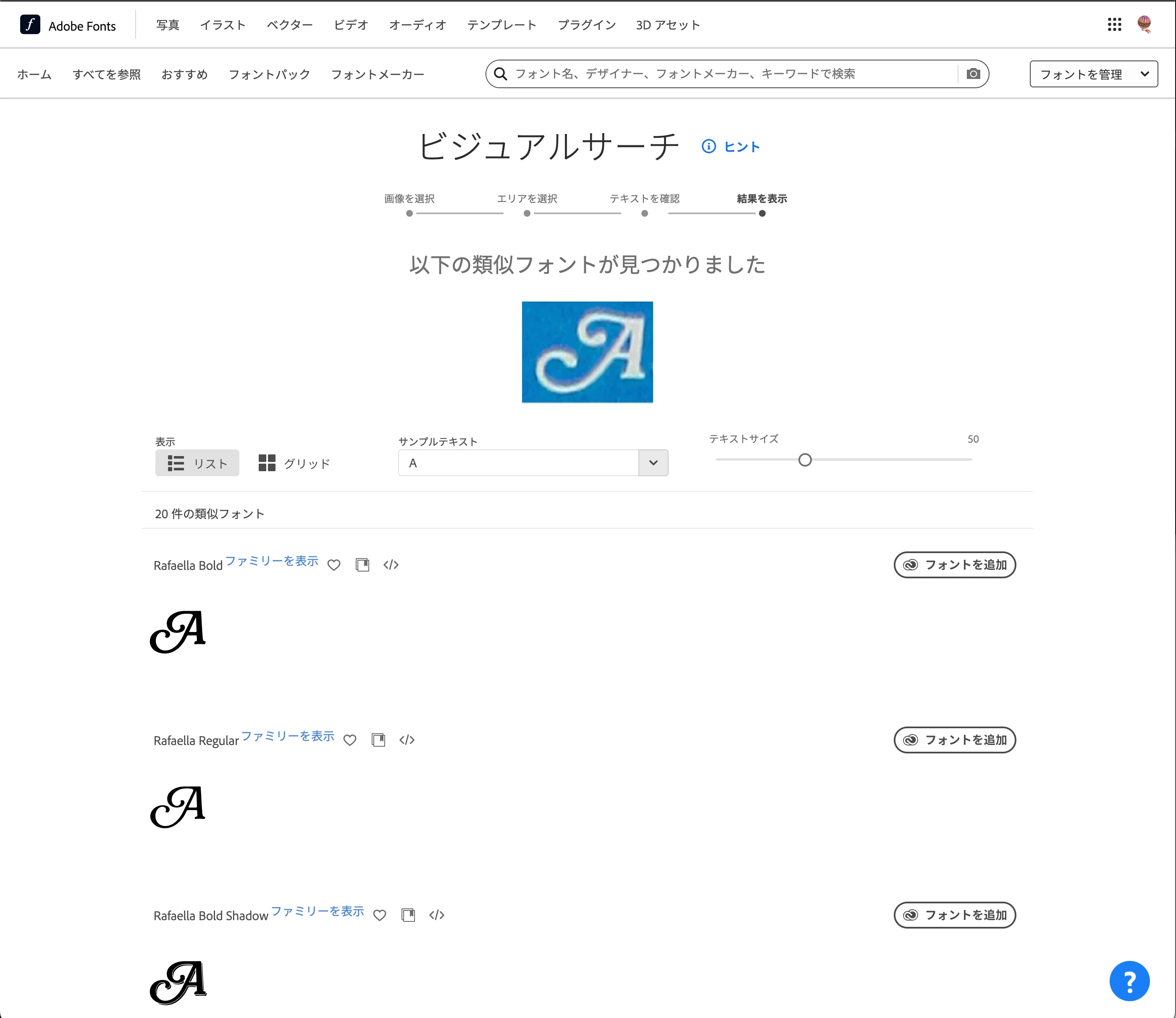Go to フォントパック tab
This screenshot has width=1176, height=1018.
(x=269, y=74)
